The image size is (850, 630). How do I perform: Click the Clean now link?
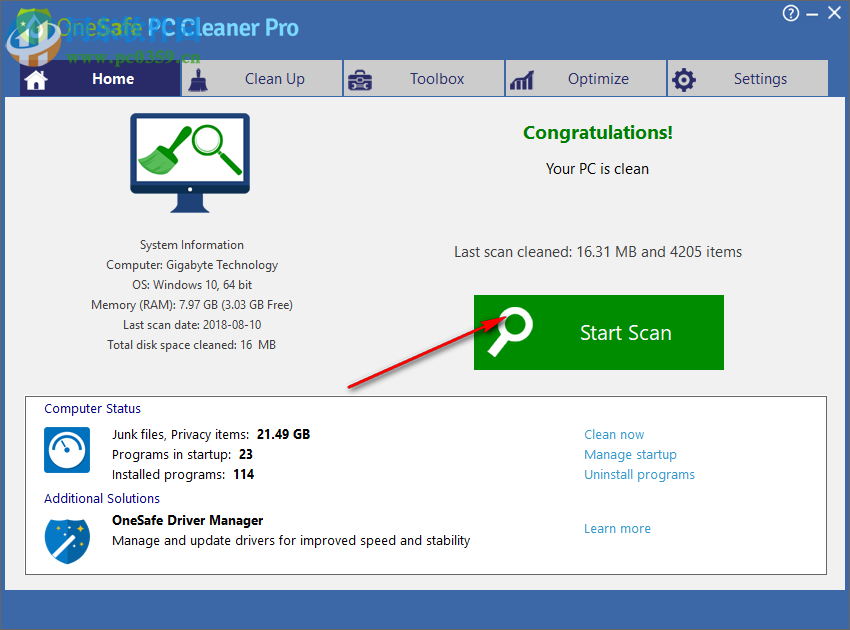(613, 434)
